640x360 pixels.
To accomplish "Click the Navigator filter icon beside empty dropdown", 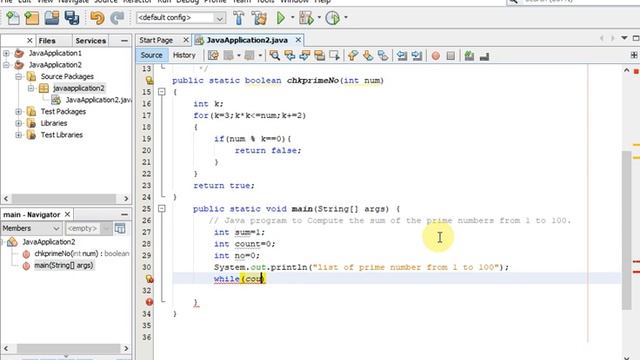I will tap(120, 229).
